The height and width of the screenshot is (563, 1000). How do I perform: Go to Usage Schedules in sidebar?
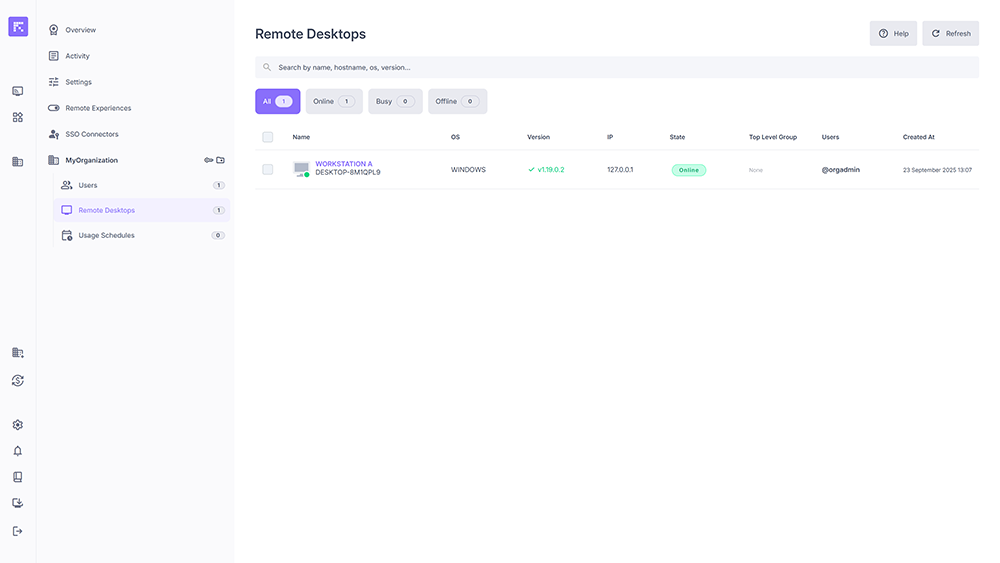106,236
